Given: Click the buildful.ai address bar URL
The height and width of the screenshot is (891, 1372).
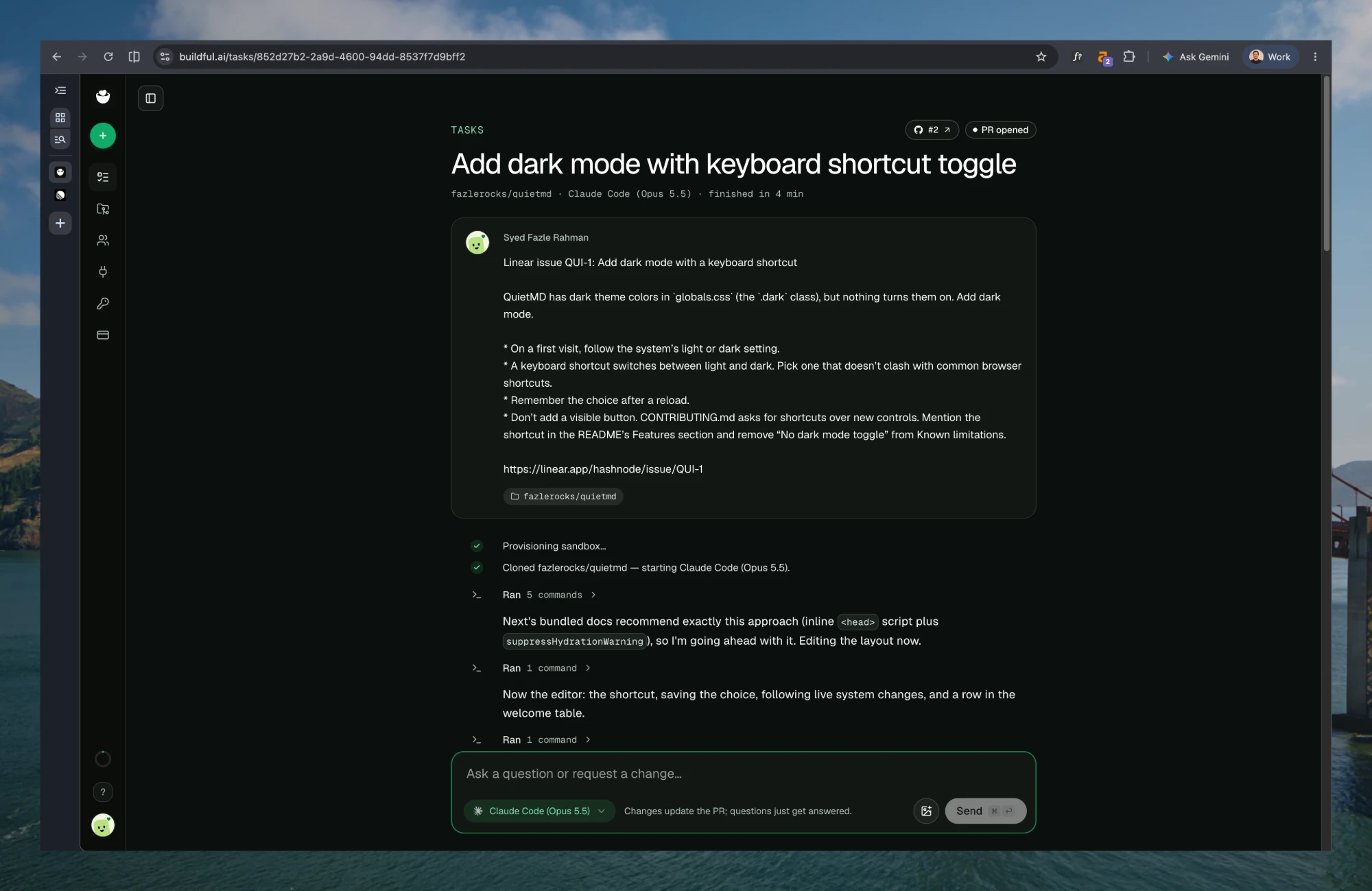Looking at the screenshot, I should (x=322, y=57).
